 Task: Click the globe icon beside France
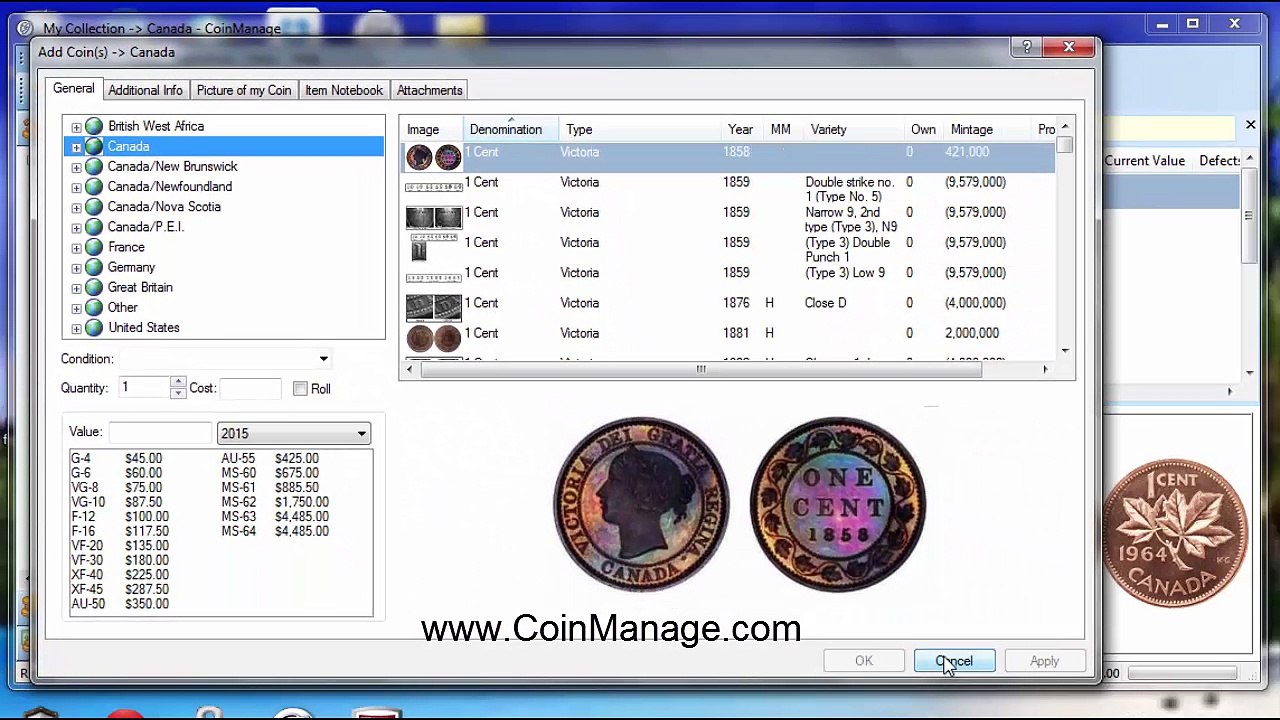94,247
